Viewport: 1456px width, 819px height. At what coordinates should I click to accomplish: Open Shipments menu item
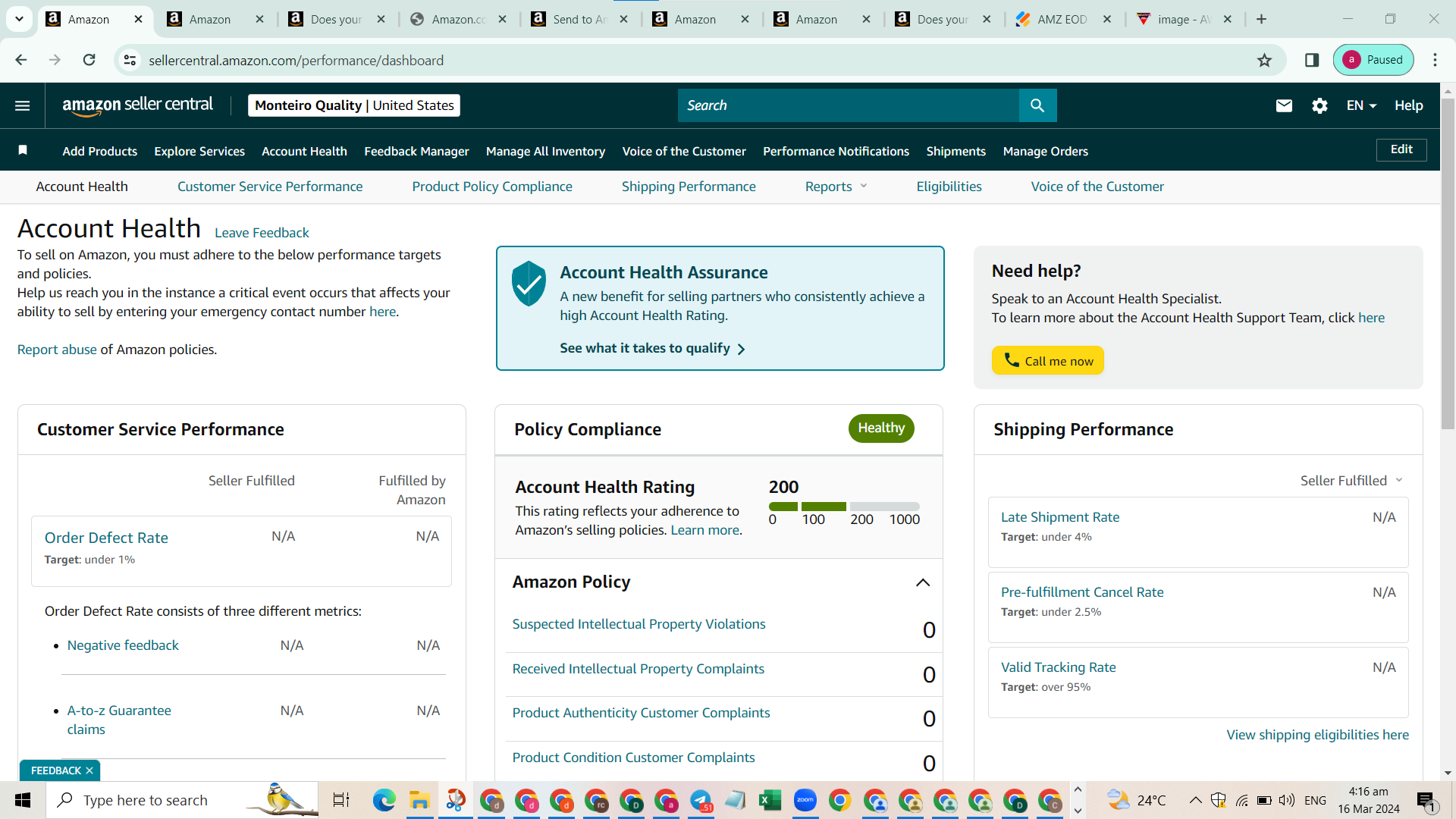click(956, 151)
